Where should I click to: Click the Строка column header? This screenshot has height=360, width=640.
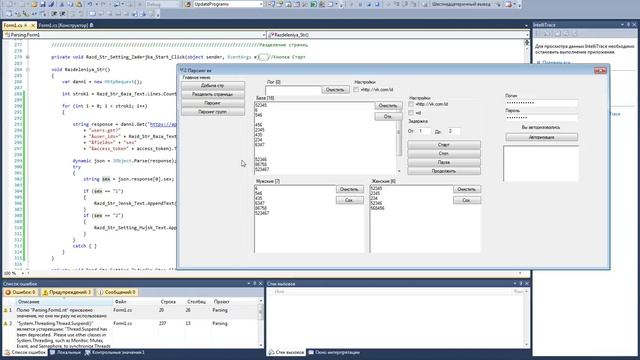click(168, 302)
